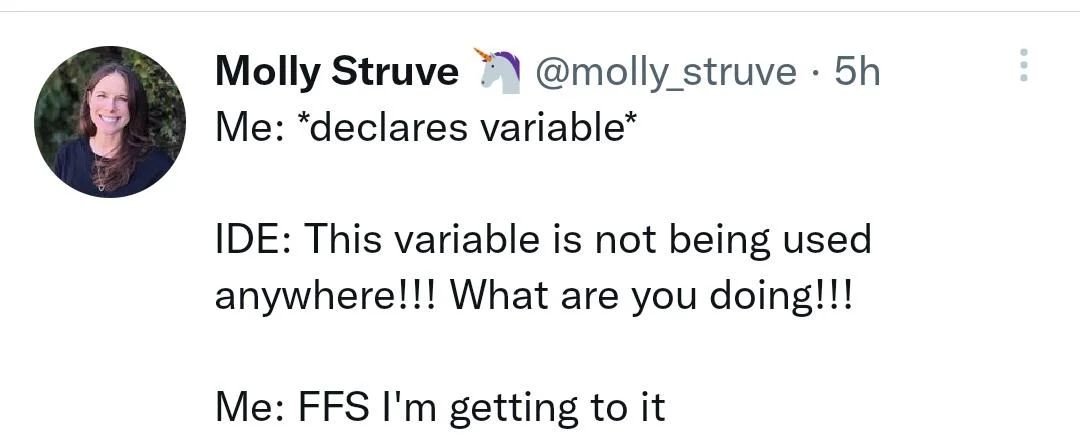This screenshot has width=1080, height=444.
Task: Click the 5h timestamp link
Action: pos(857,71)
